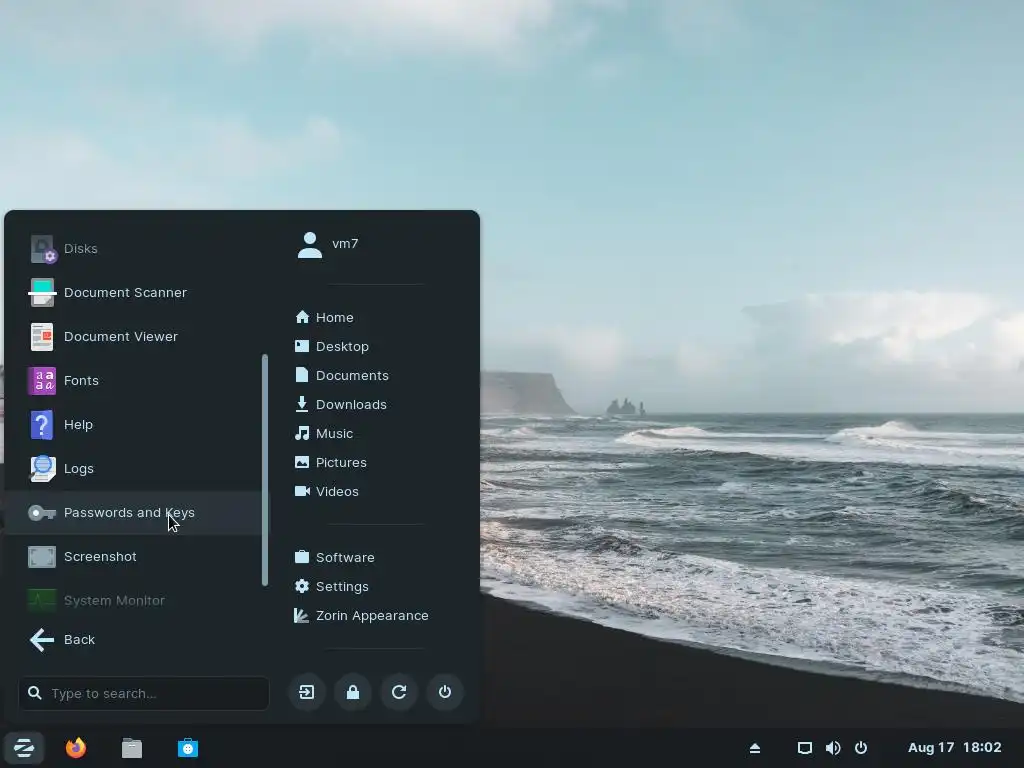
Task: Open the Home folder
Action: [x=325, y=317]
